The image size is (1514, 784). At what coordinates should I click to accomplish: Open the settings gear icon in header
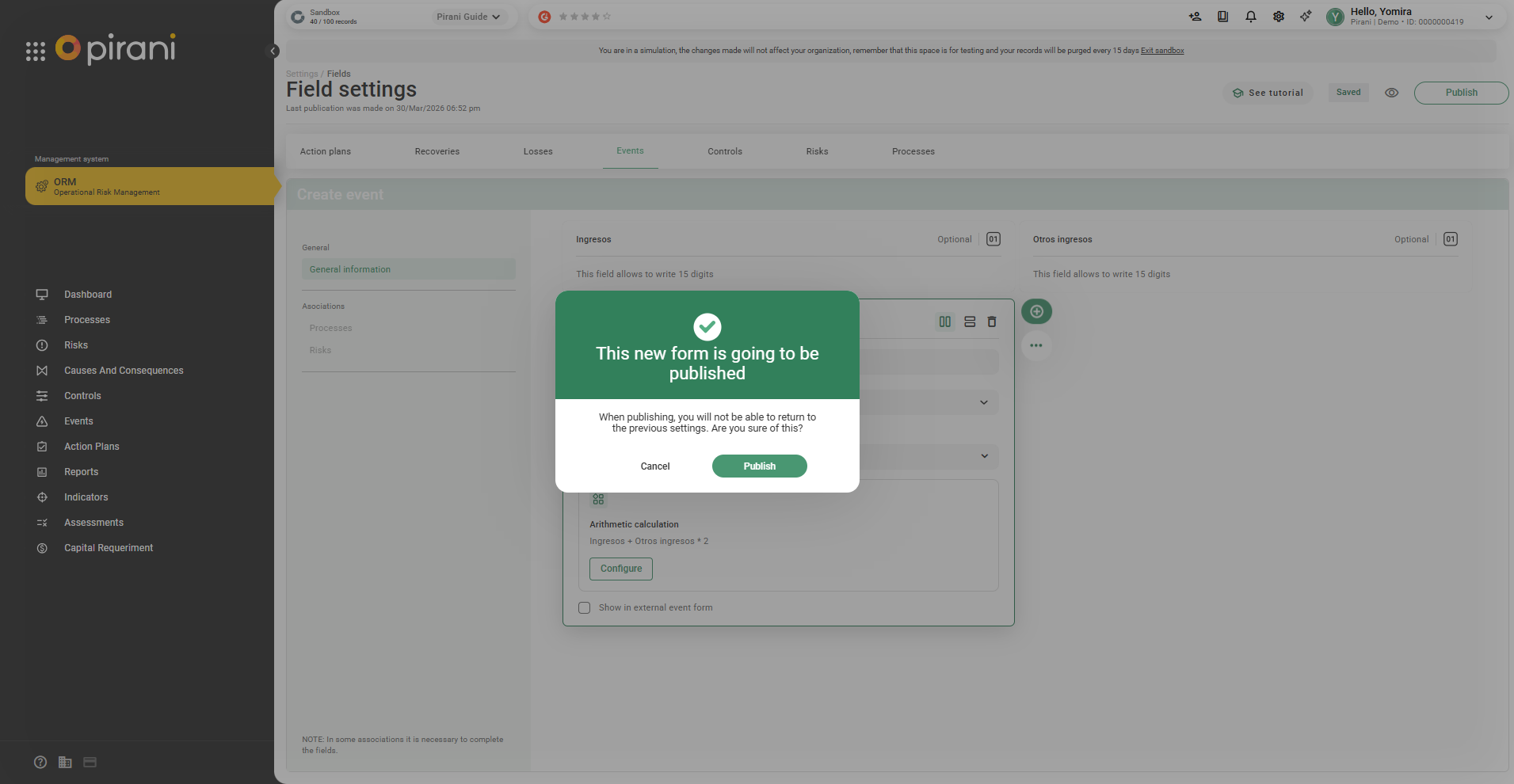click(1278, 17)
